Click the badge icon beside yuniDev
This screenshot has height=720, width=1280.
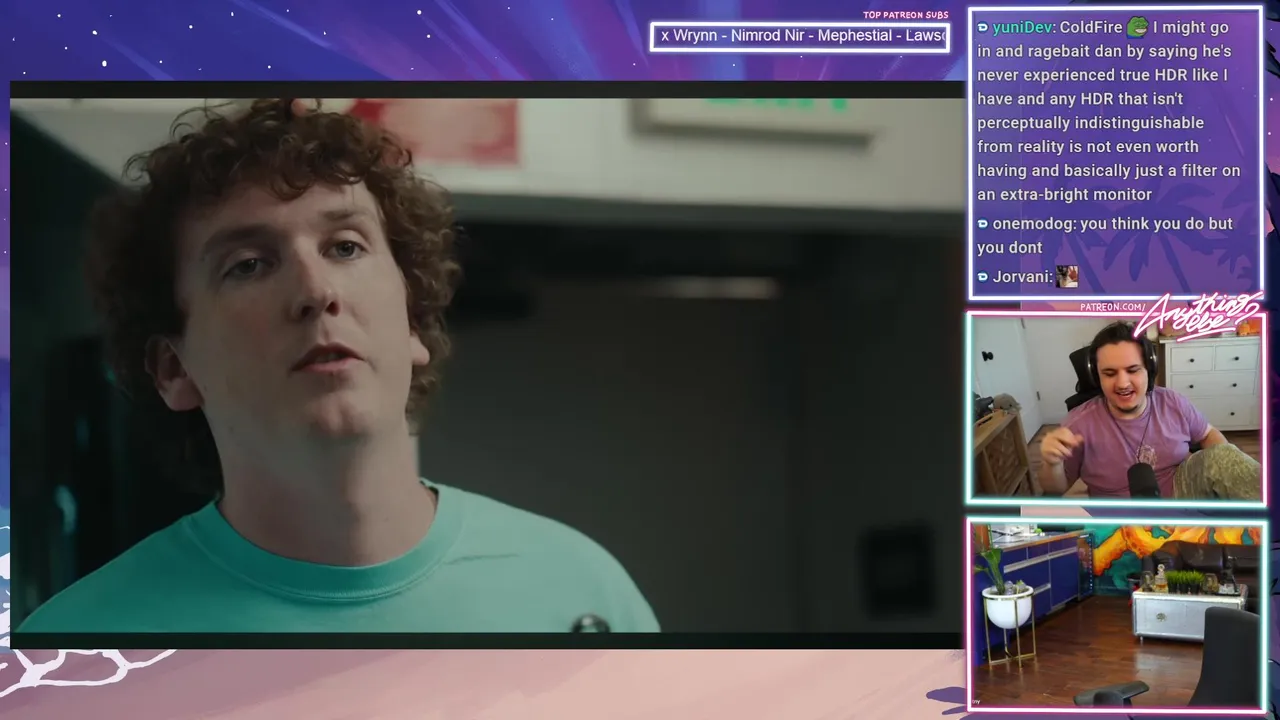pos(983,27)
